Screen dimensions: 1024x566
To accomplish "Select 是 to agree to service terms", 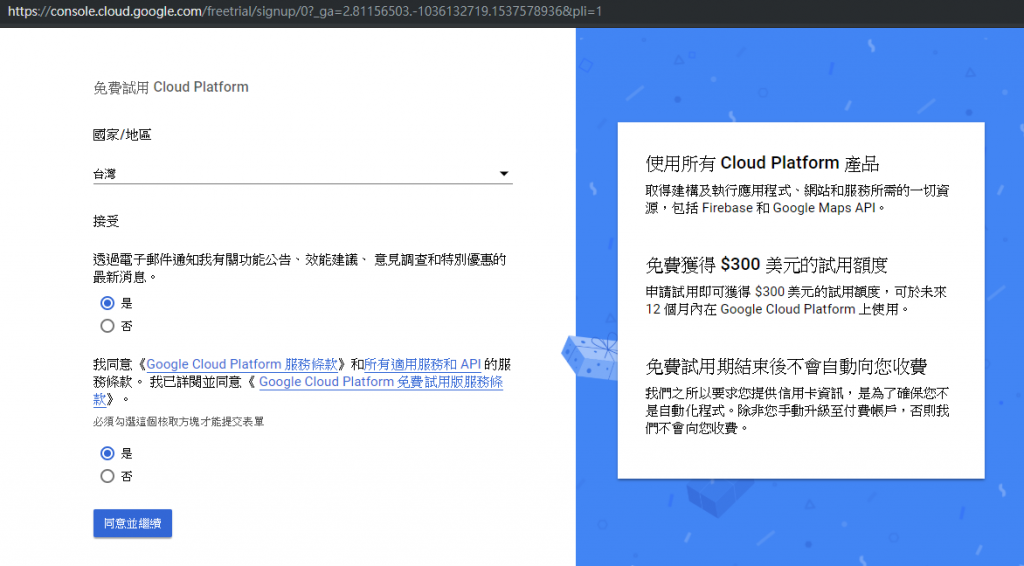I will [x=107, y=453].
